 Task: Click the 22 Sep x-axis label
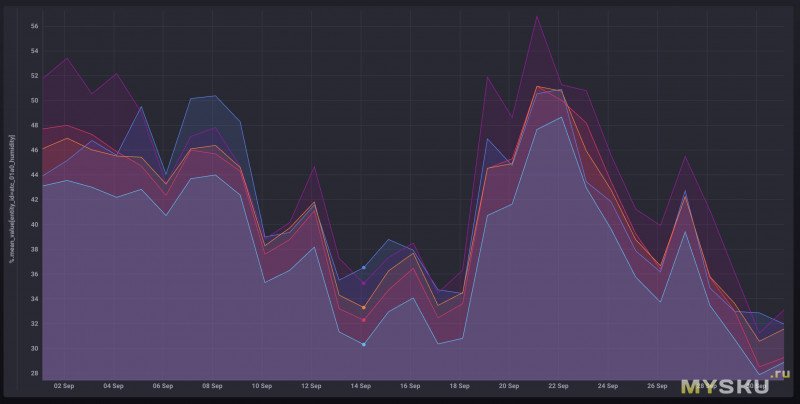559,385
